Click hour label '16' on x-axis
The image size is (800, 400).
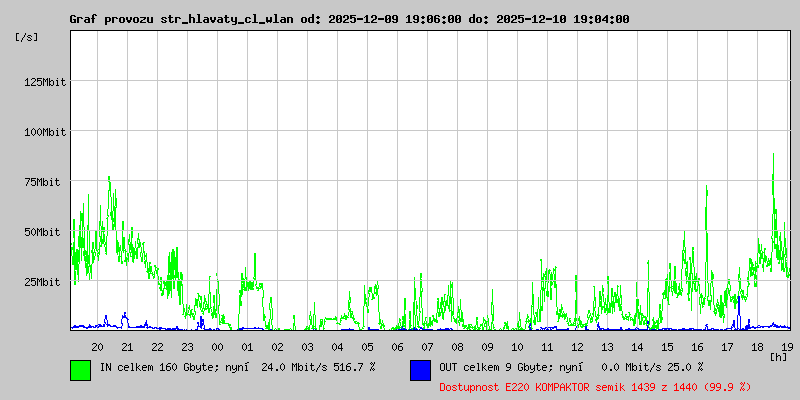[697, 347]
